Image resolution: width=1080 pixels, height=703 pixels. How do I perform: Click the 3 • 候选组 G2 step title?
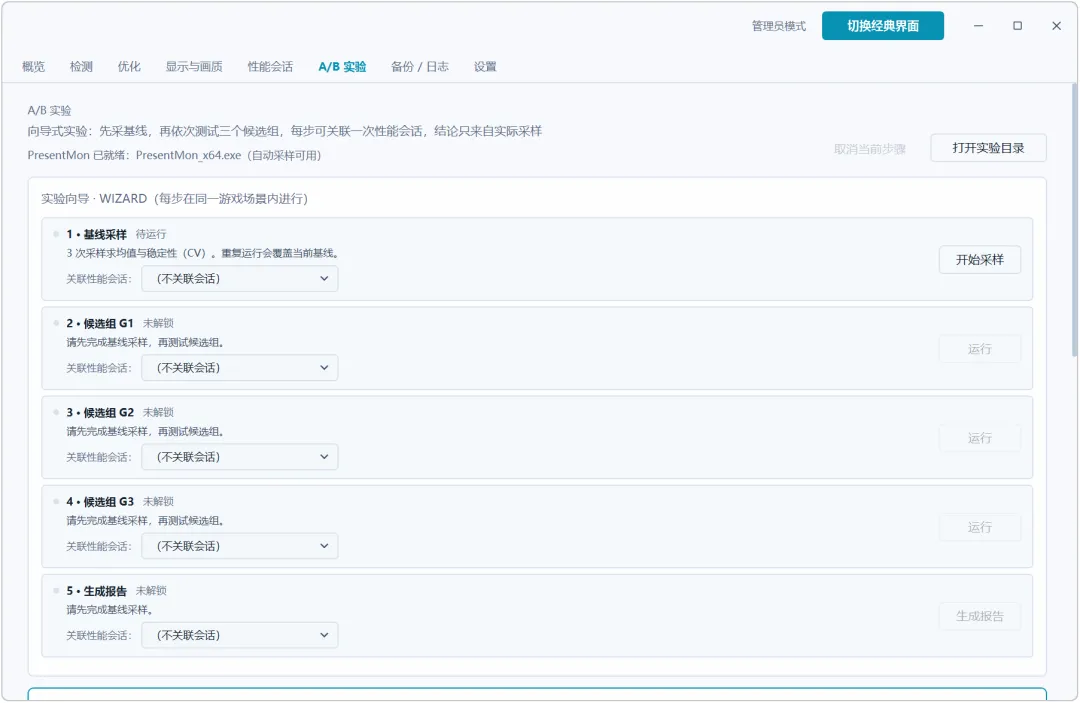pyautogui.click(x=100, y=413)
